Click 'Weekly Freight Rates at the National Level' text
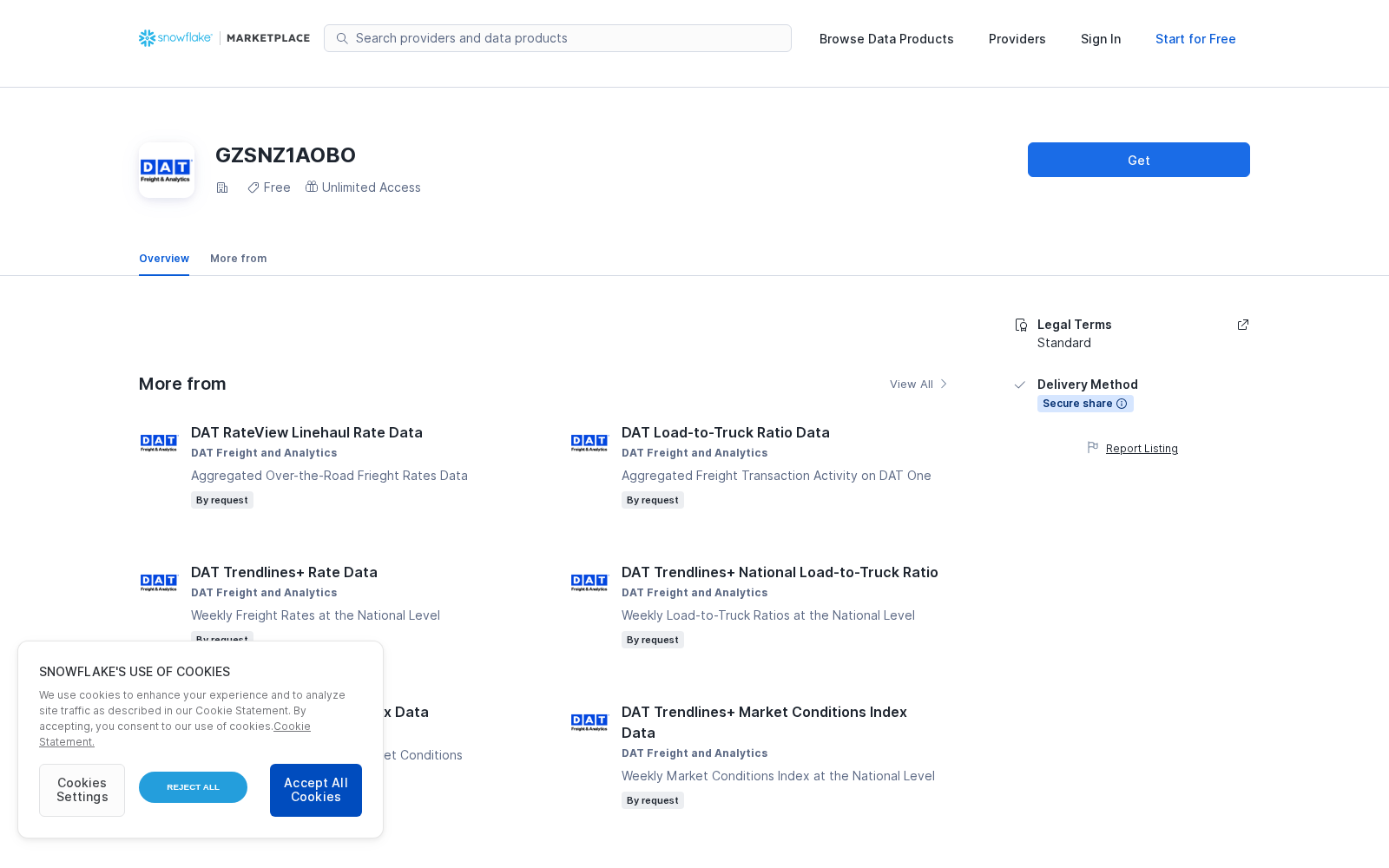Viewport: 1389px width, 868px height. [x=315, y=615]
